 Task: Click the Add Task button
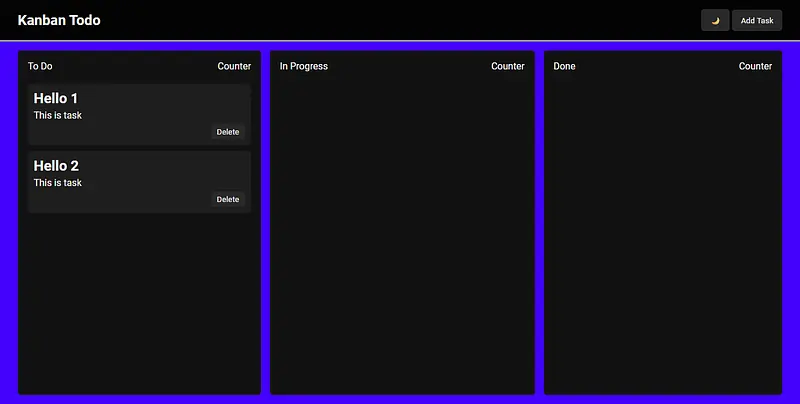[x=757, y=20]
